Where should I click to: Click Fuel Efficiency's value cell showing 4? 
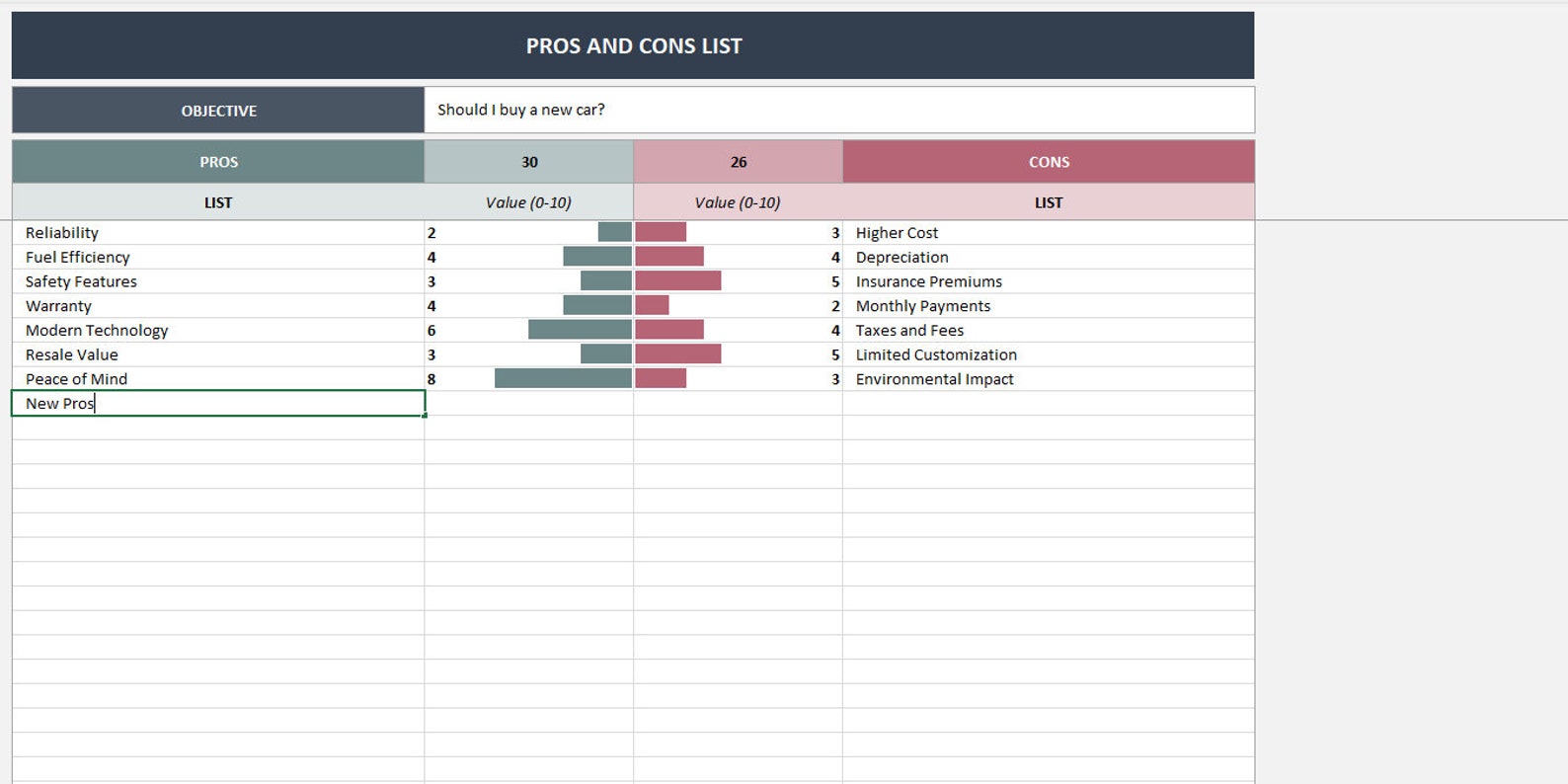(x=529, y=257)
